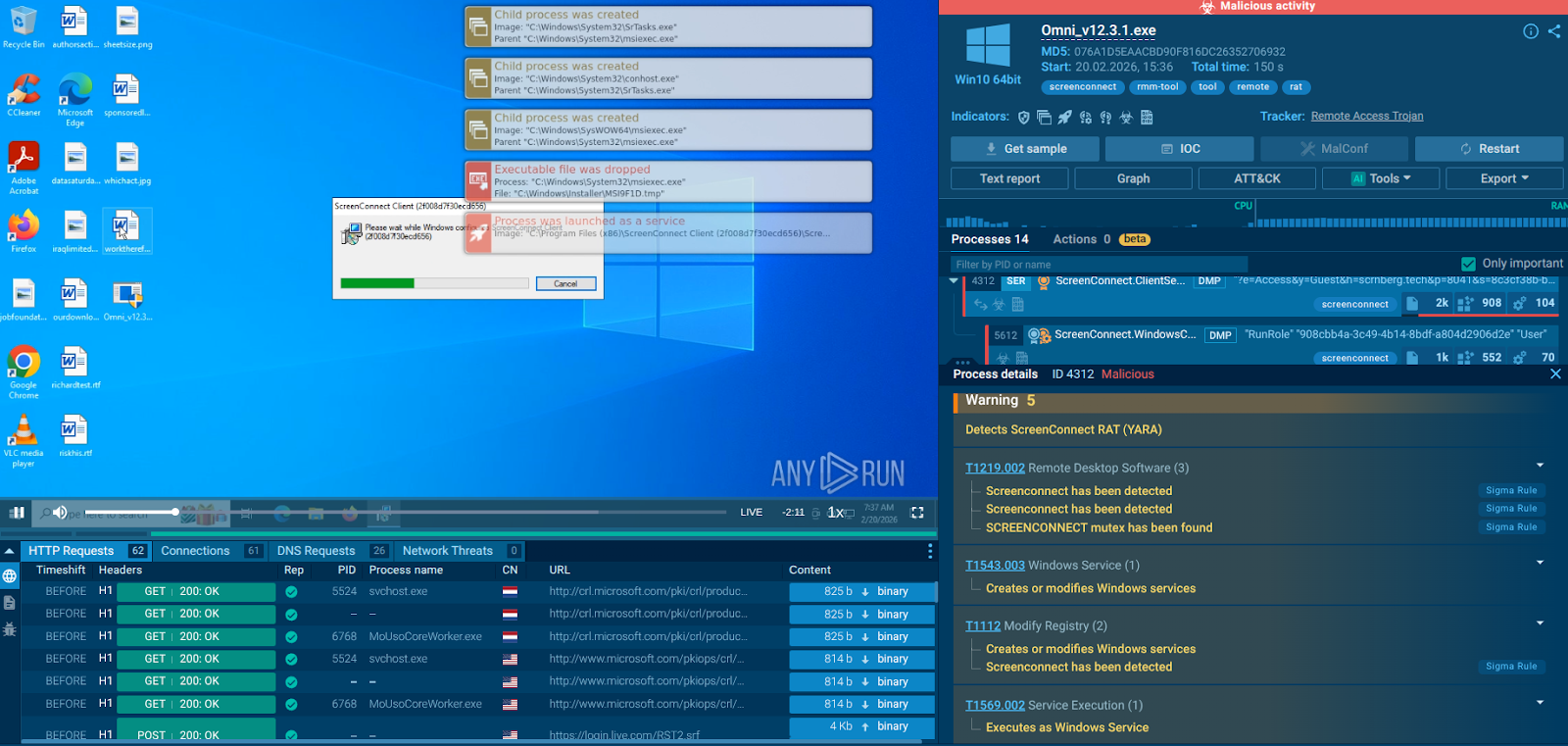The width and height of the screenshot is (1568, 746).
Task: Open the Remote Access Trojan tracker link
Action: pos(1367,116)
